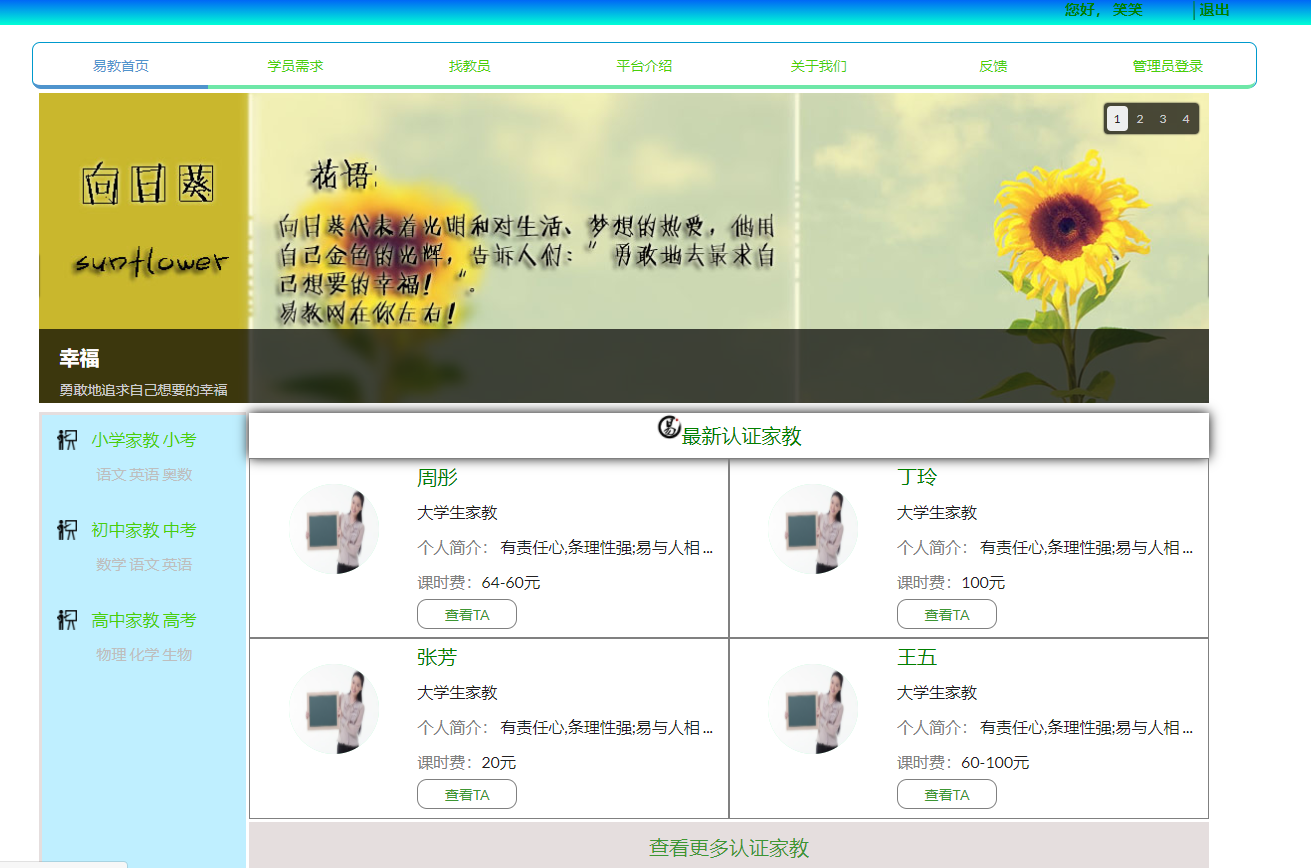Open 张芳's profile photo
The image size is (1311, 868).
[x=333, y=709]
